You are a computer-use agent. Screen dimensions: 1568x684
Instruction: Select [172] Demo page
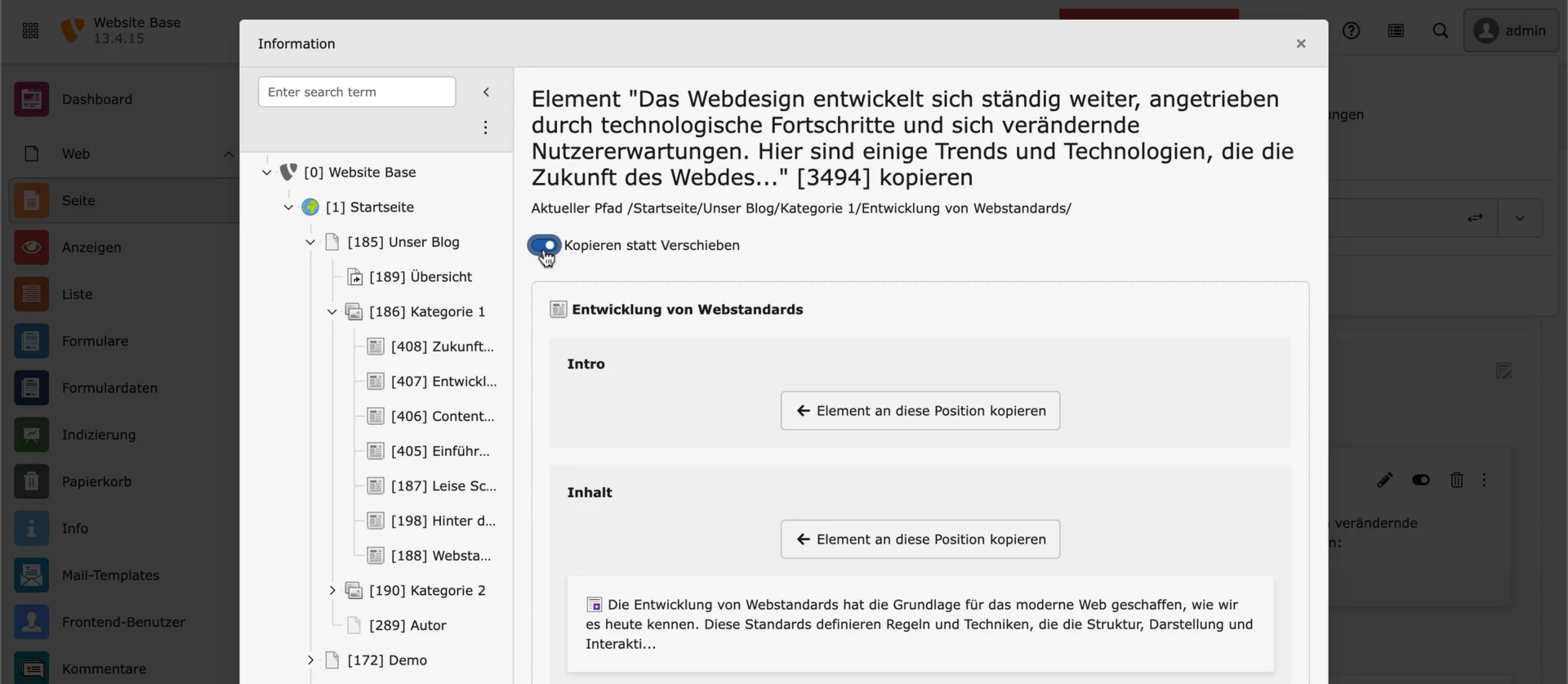coord(387,660)
